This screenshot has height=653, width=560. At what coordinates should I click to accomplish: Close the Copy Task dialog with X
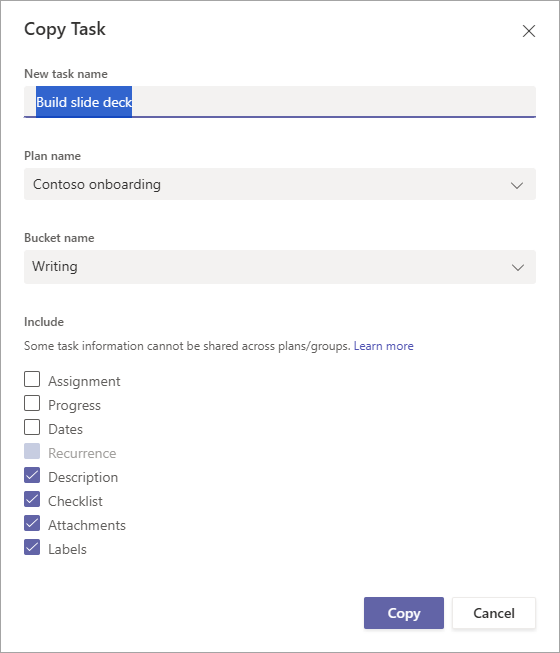(529, 31)
